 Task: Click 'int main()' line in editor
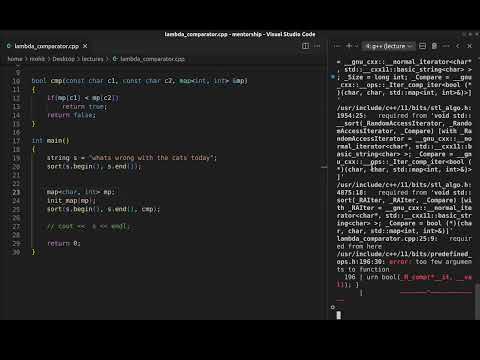coord(50,141)
